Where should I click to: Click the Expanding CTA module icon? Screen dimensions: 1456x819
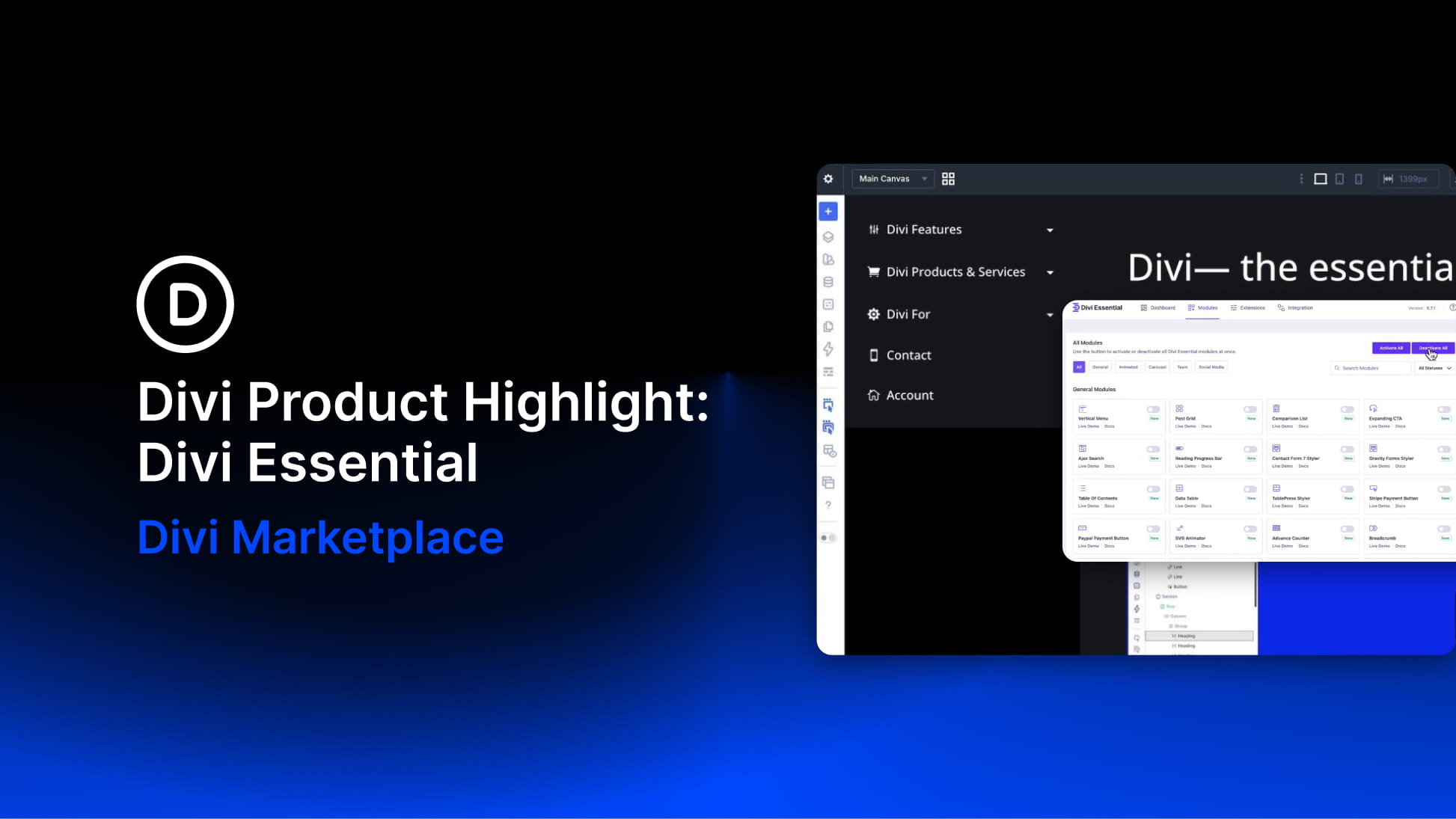[1374, 409]
